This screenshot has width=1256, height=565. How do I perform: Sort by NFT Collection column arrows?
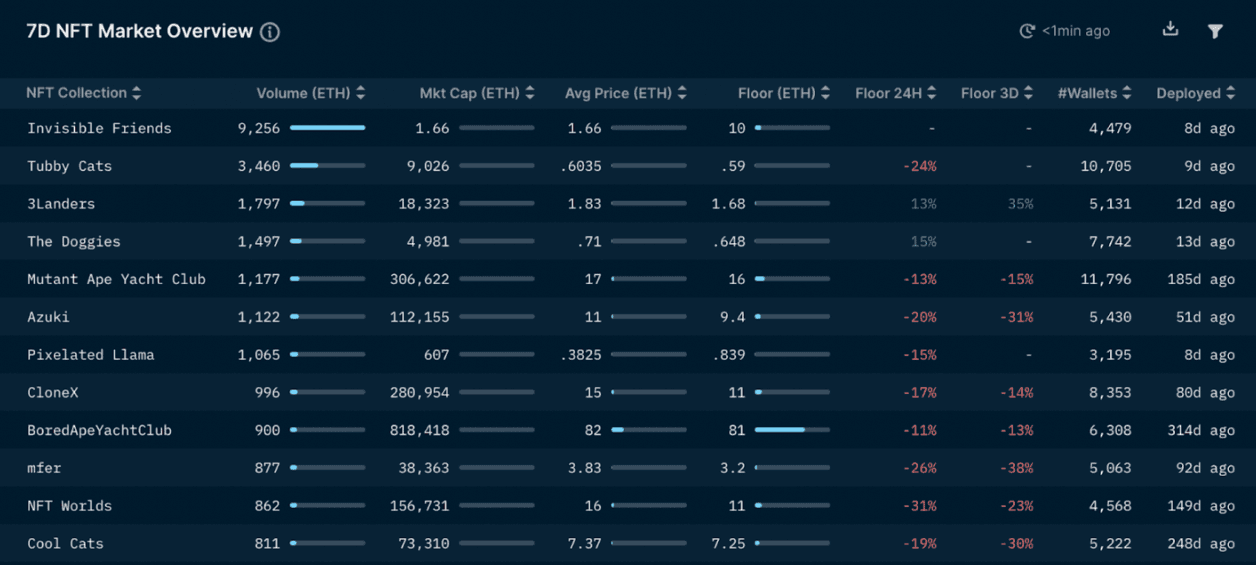coord(137,93)
